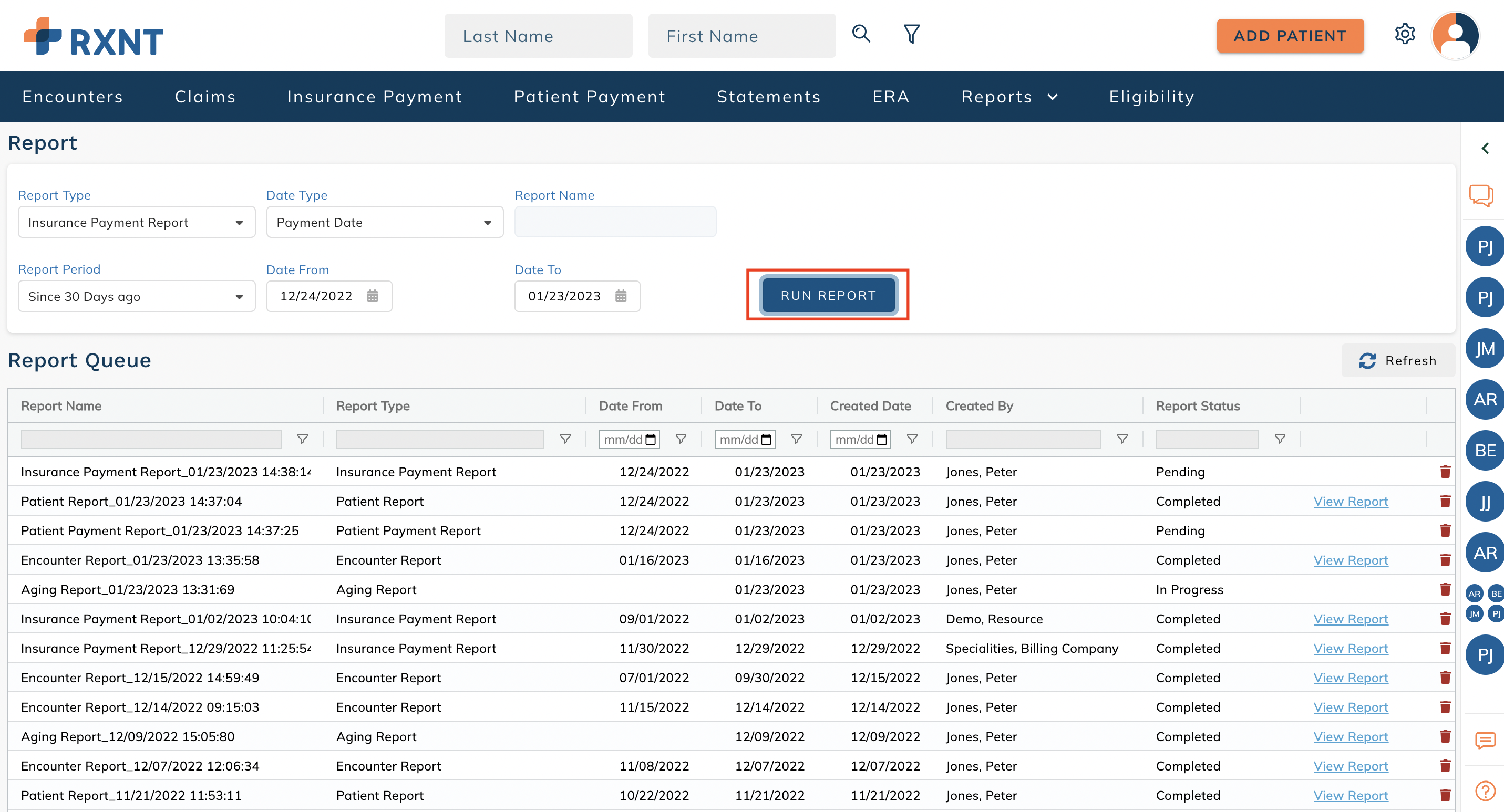Image resolution: width=1504 pixels, height=812 pixels.
Task: Open the Date From filter date input
Action: tap(630, 439)
